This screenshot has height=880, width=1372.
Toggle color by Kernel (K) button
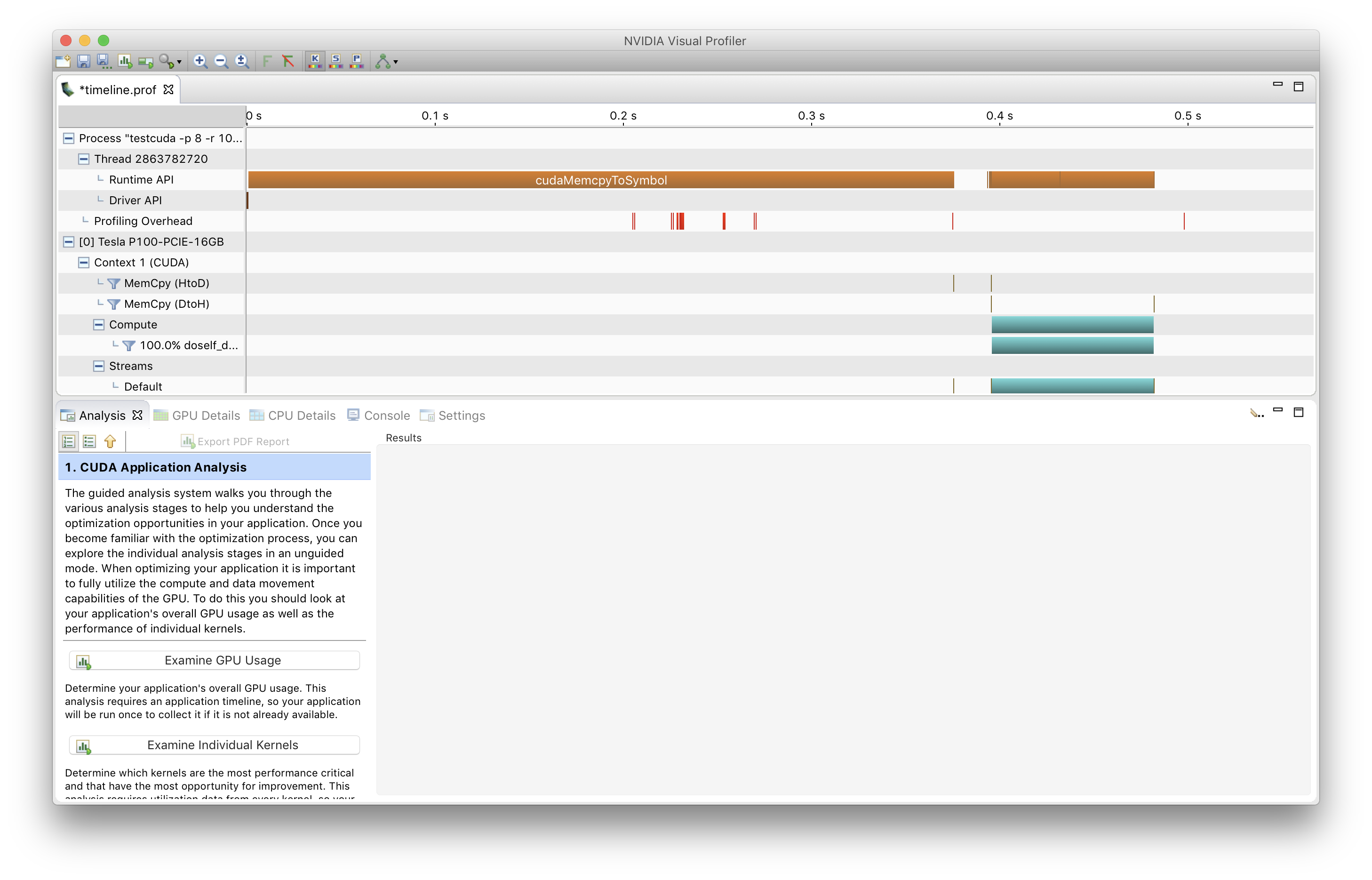click(x=315, y=61)
